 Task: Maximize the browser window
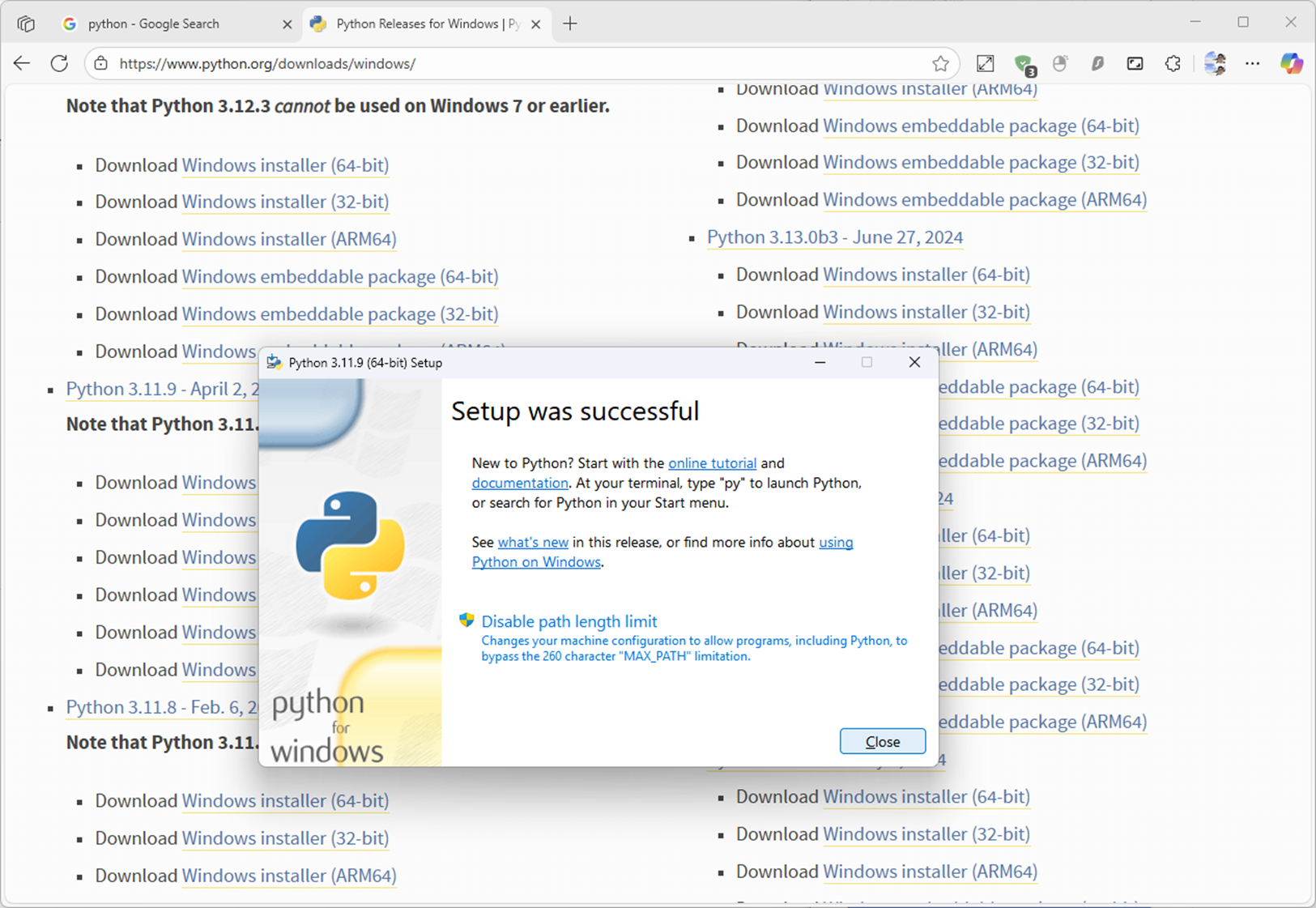[1243, 22]
